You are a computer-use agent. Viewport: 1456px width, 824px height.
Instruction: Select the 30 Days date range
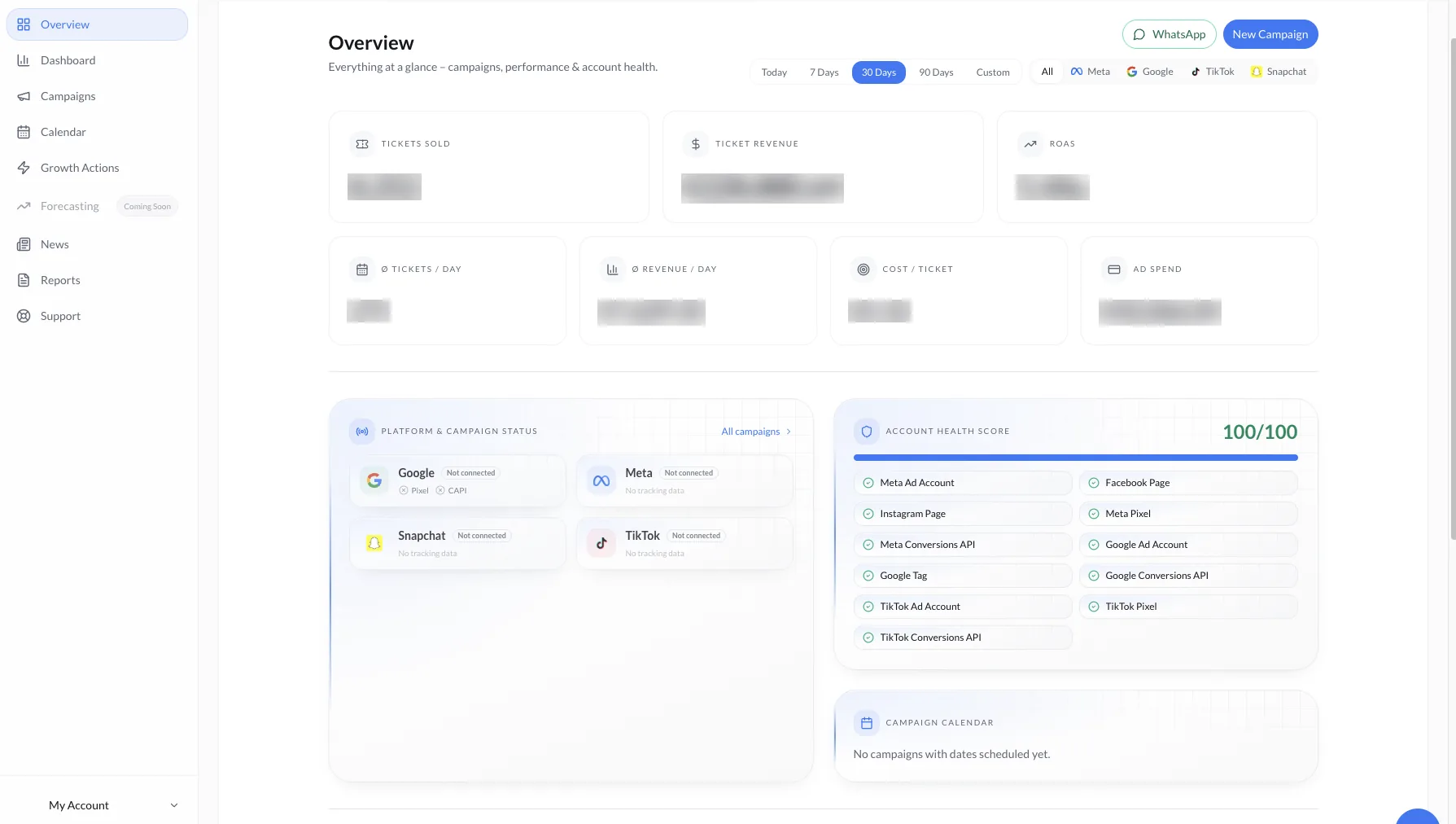[879, 72]
